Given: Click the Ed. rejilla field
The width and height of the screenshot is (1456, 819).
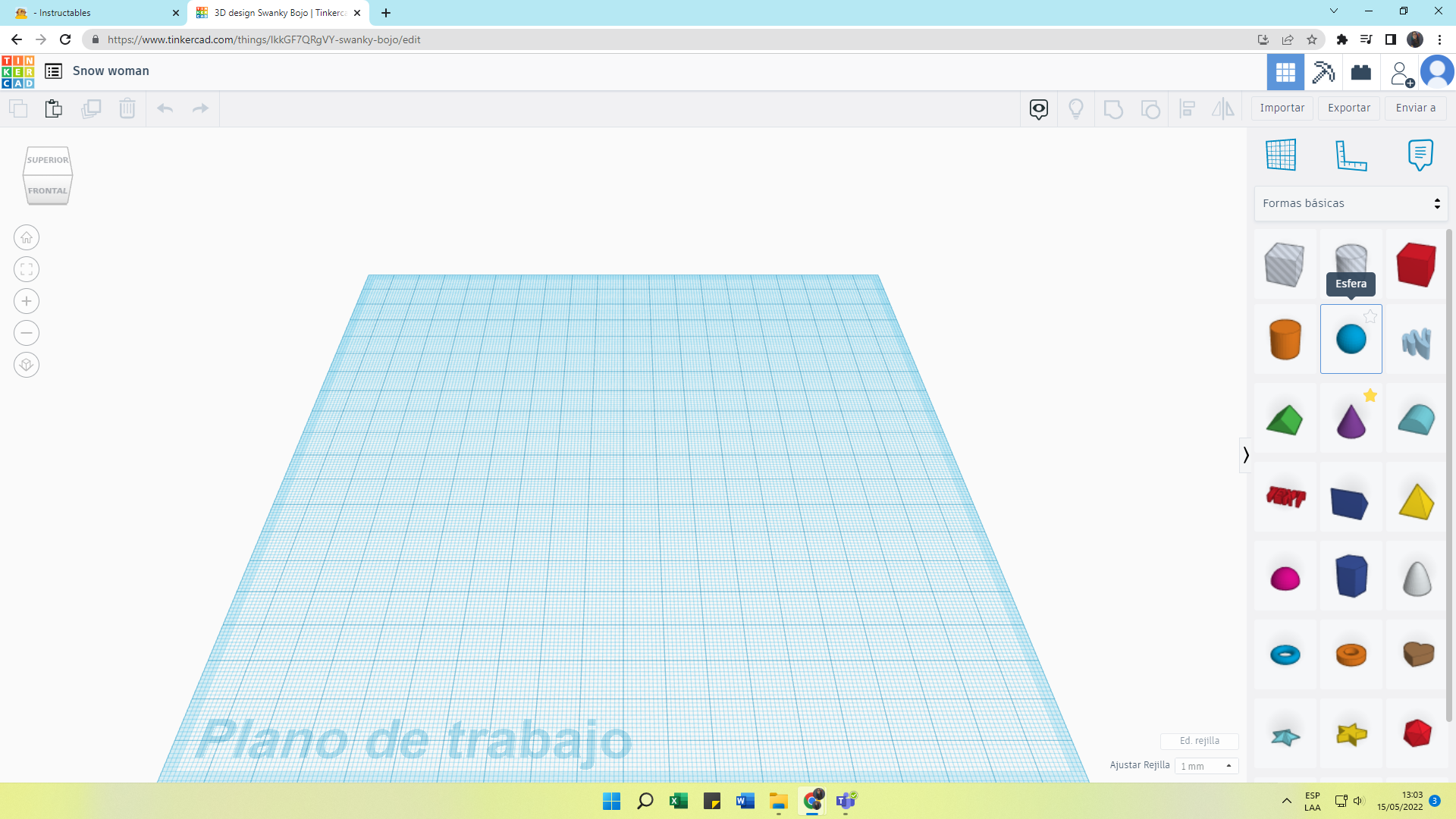Looking at the screenshot, I should (1199, 741).
